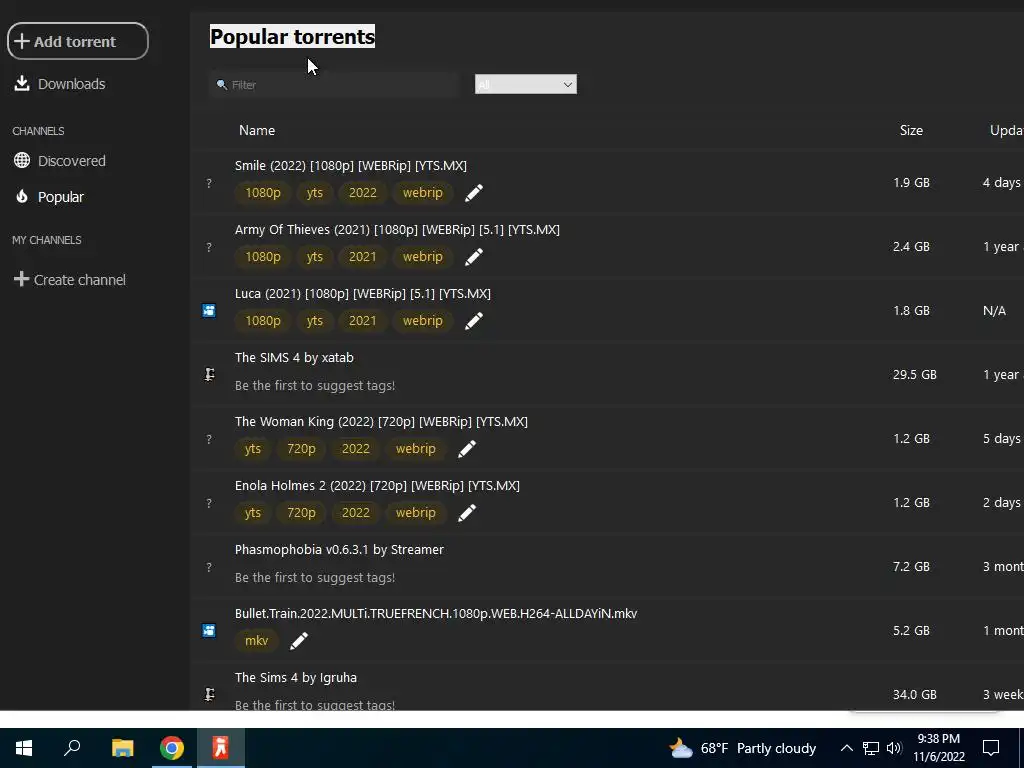The height and width of the screenshot is (768, 1024).
Task: Click the 7.2 GB size cell
Action: pos(911,566)
